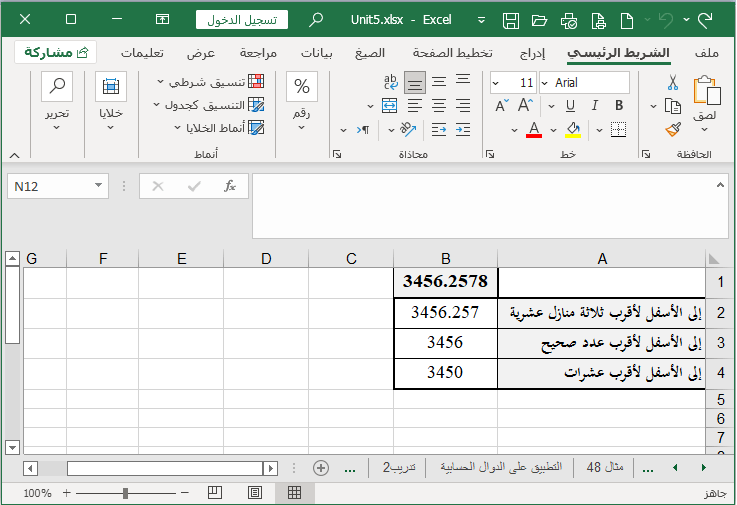Toggle Bold formatting
737x505 pixels.
tap(619, 105)
